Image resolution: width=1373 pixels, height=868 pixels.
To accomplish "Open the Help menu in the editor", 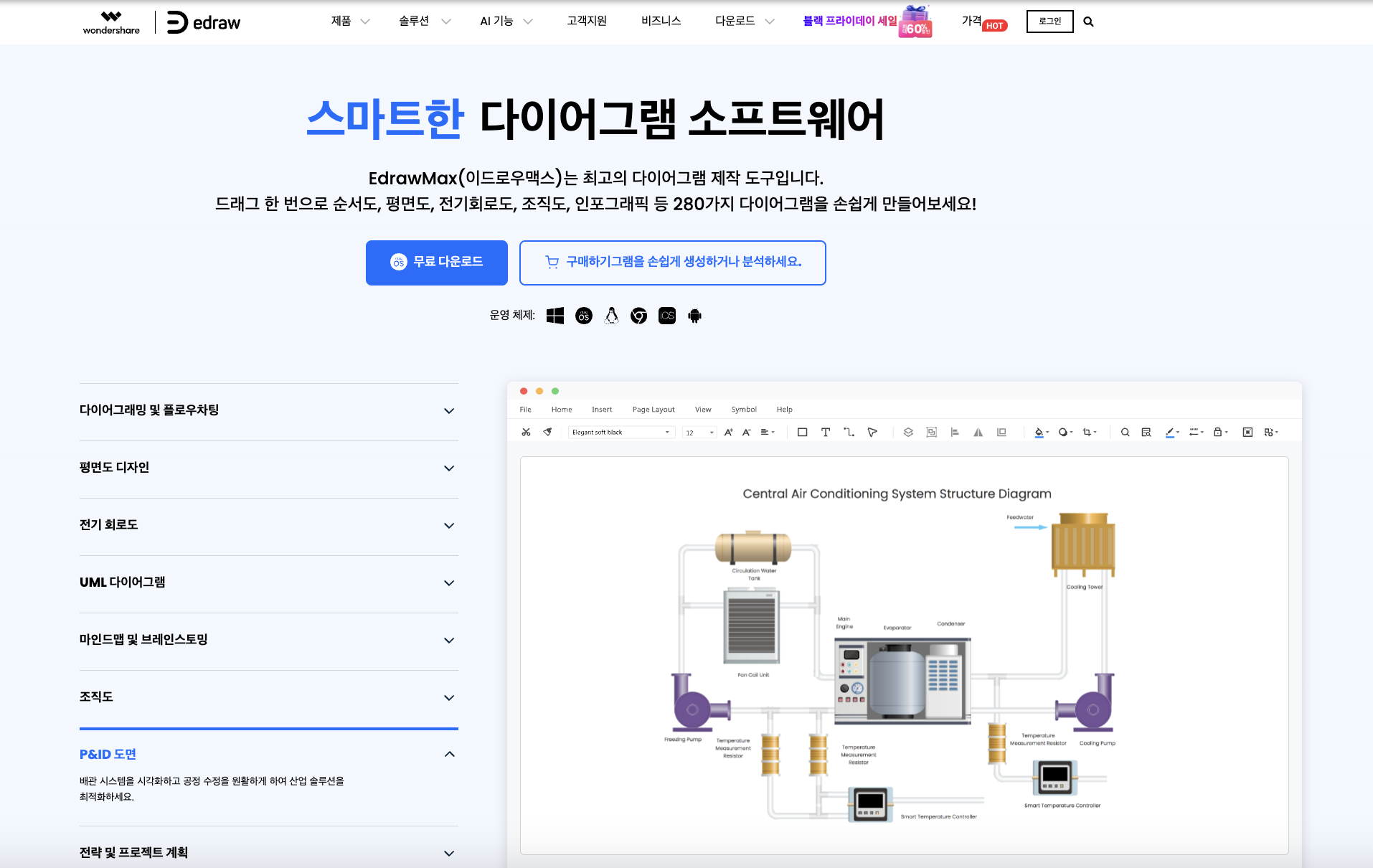I will coord(784,410).
